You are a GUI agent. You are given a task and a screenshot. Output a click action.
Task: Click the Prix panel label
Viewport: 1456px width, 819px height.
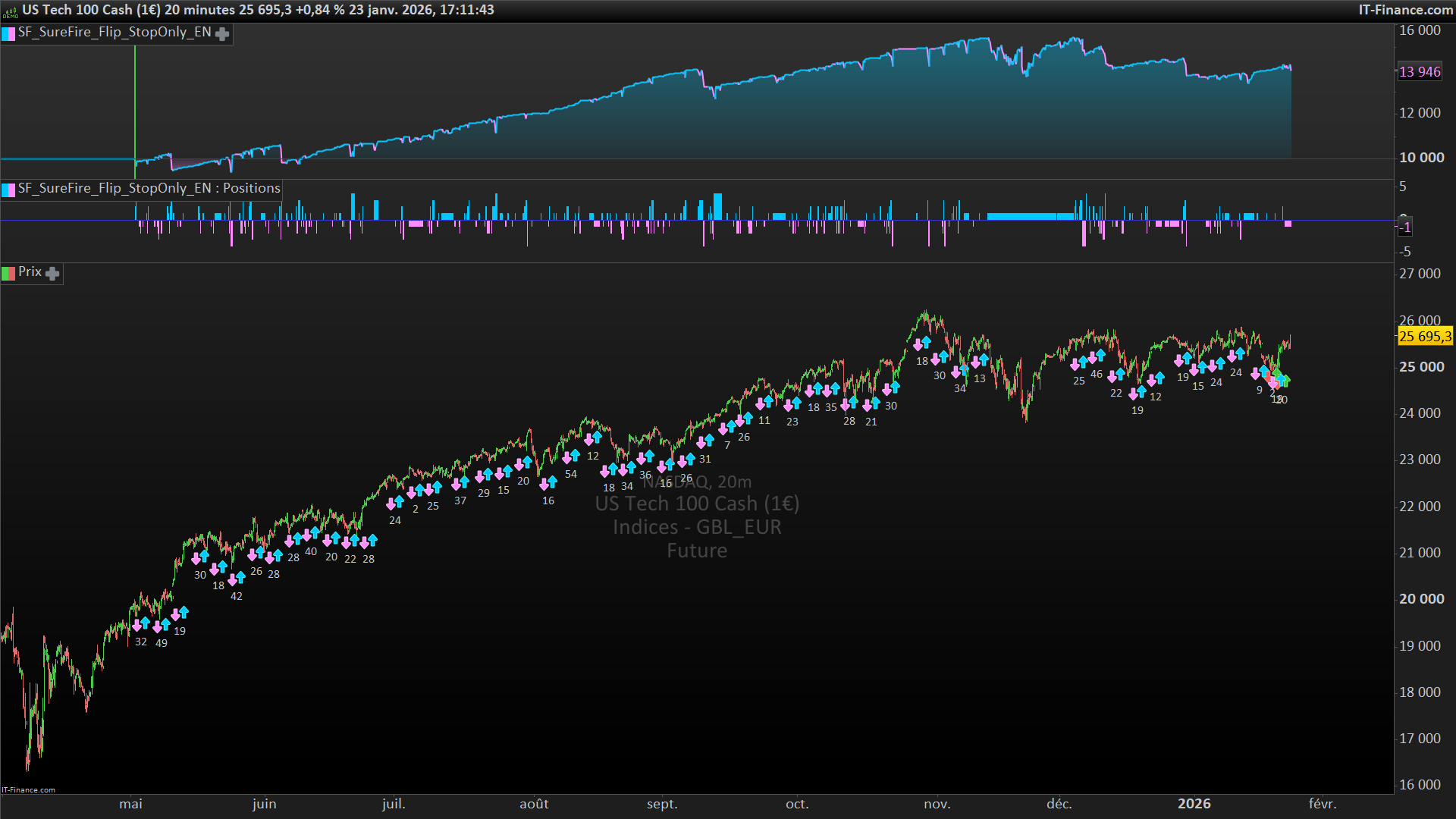(x=30, y=271)
